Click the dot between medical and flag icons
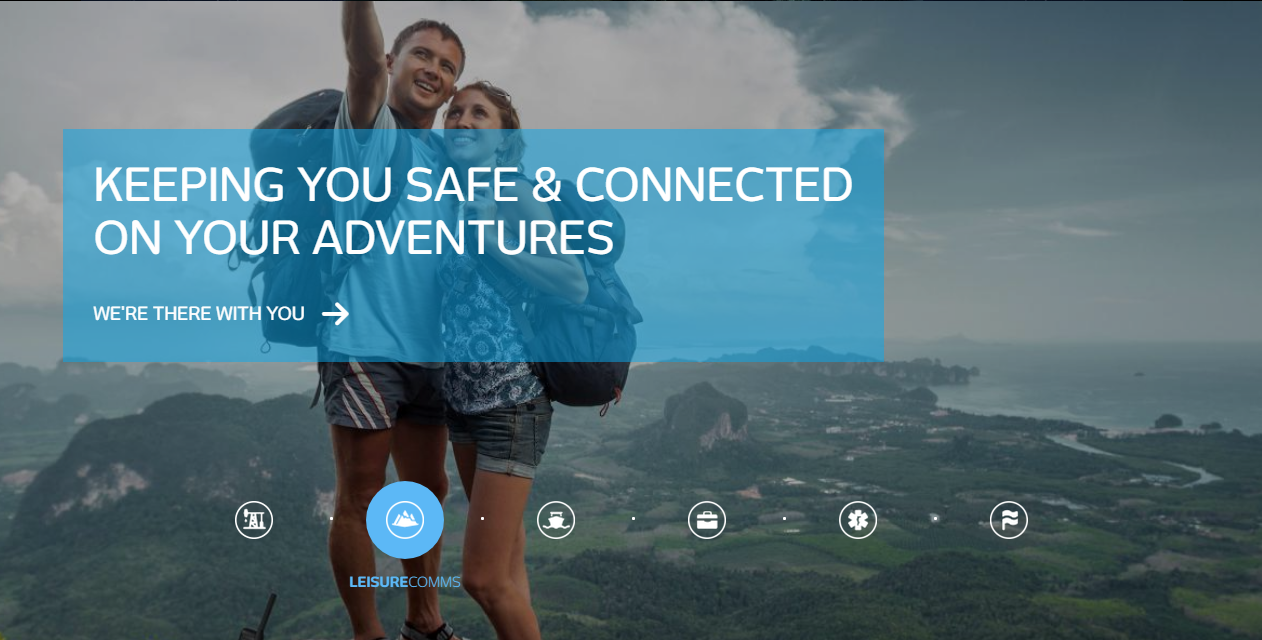 click(935, 519)
